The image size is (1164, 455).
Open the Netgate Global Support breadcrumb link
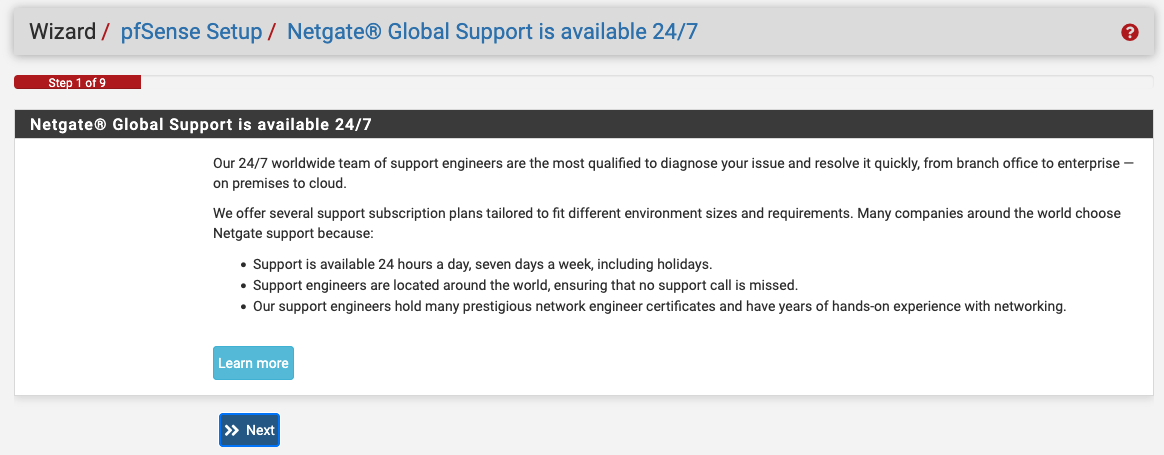click(x=492, y=31)
